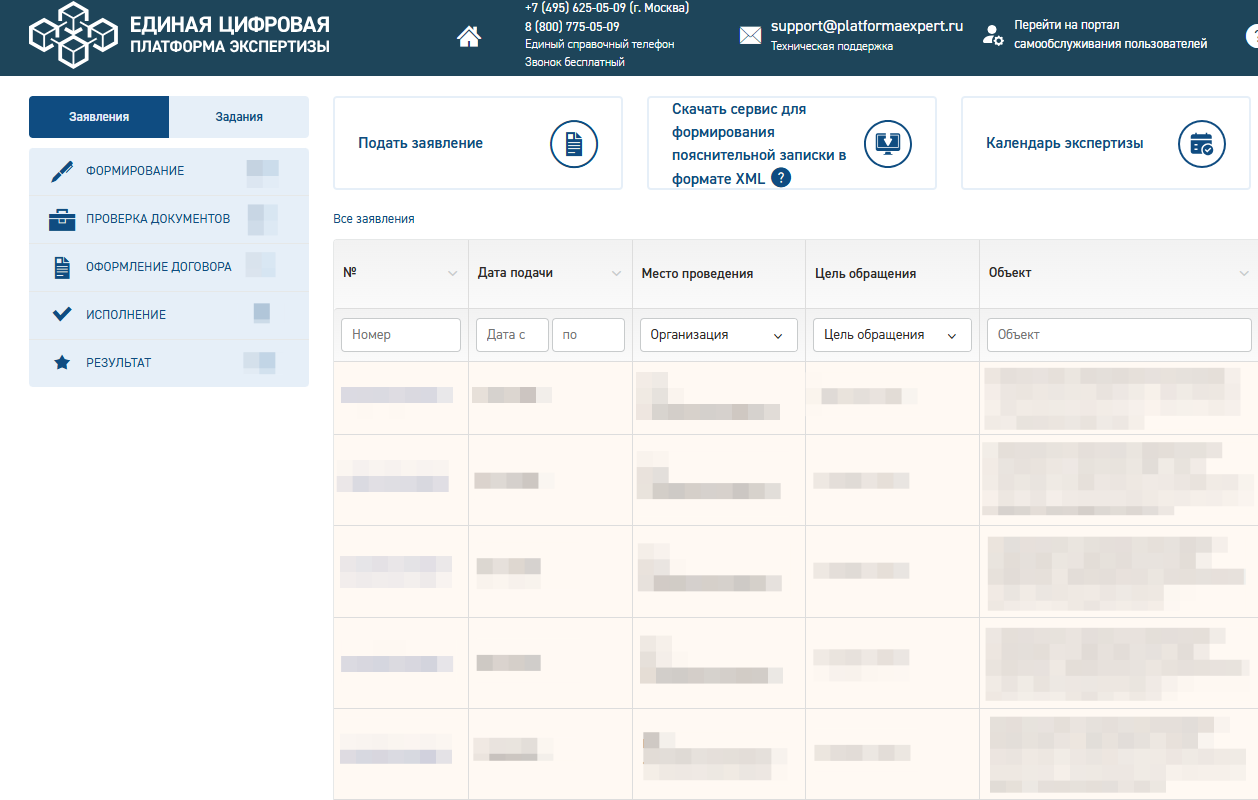The image size is (1258, 800).
Task: Open the Организация filter dropdown
Action: (x=718, y=335)
